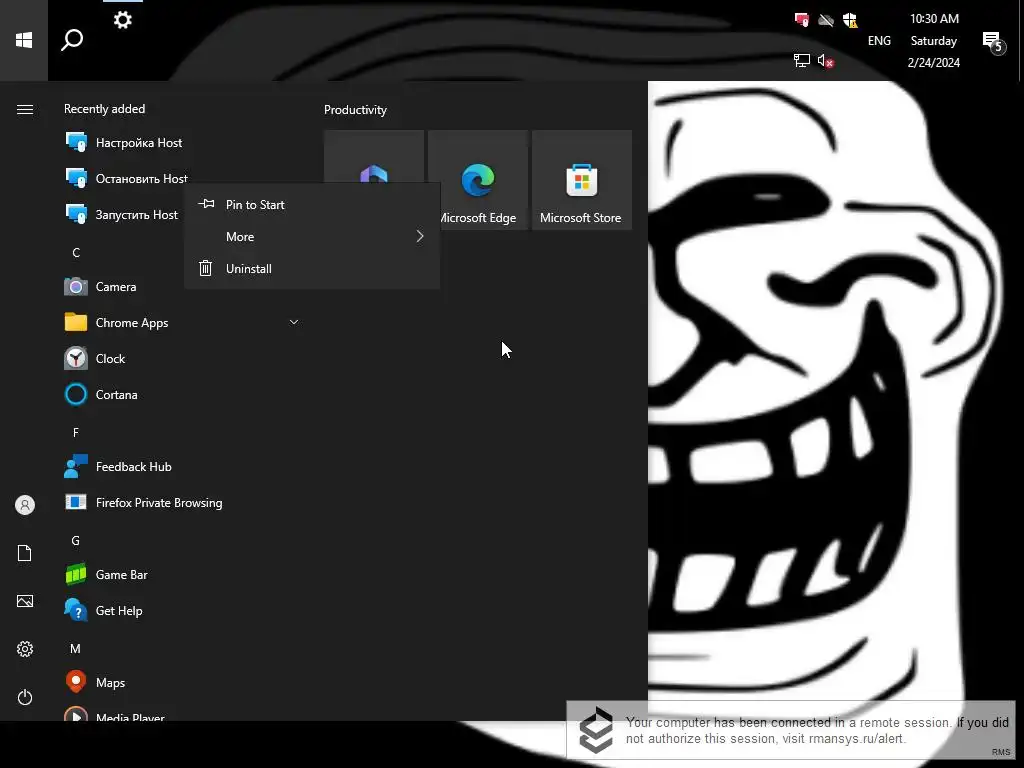The width and height of the screenshot is (1024, 768).
Task: Open the partly hidden first Productivity tile
Action: click(x=374, y=157)
